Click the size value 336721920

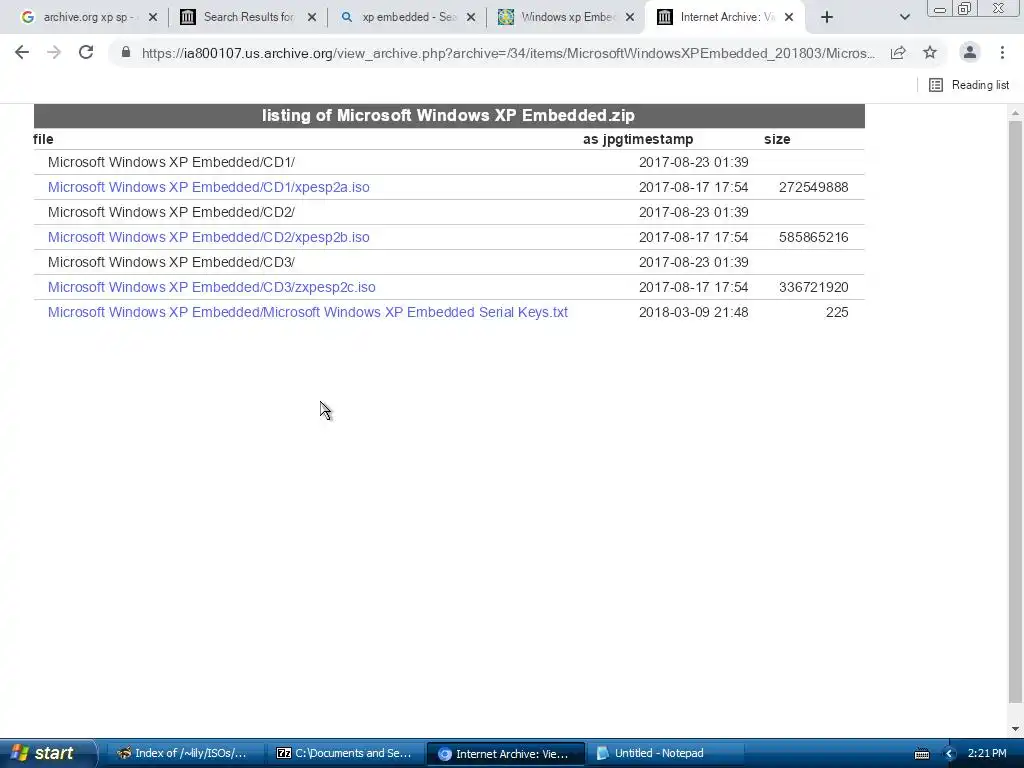coord(814,287)
